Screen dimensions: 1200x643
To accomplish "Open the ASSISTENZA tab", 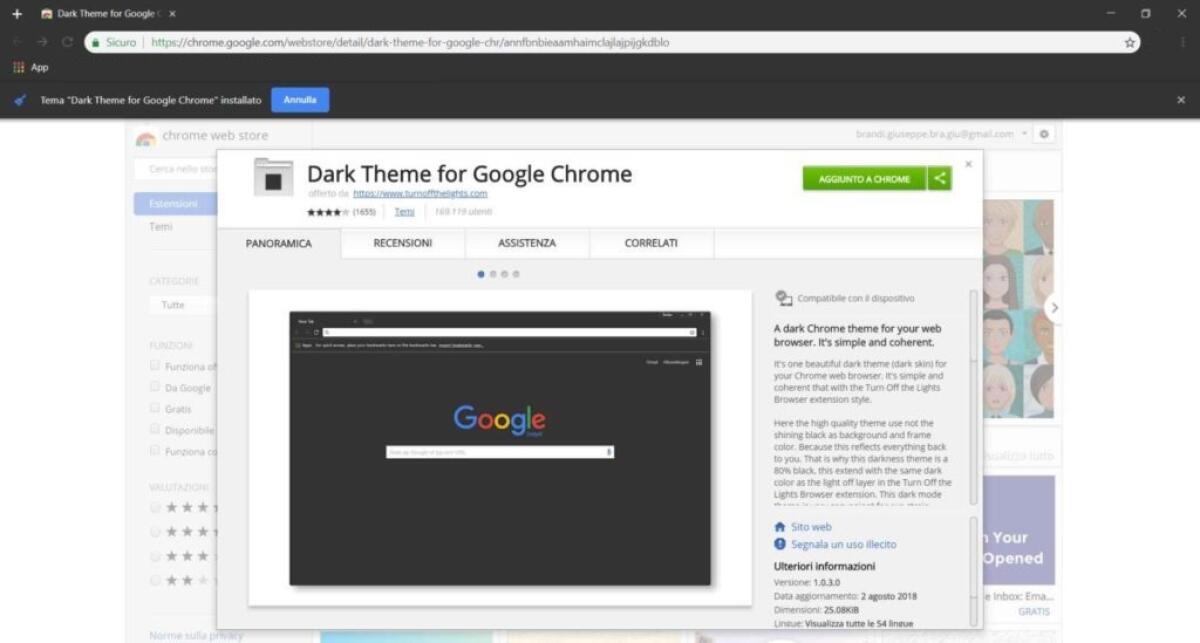I will (x=525, y=242).
